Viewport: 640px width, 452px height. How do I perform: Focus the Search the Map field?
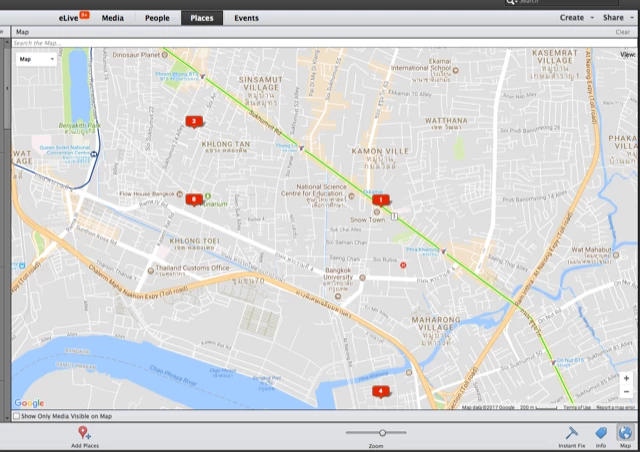pos(324,43)
